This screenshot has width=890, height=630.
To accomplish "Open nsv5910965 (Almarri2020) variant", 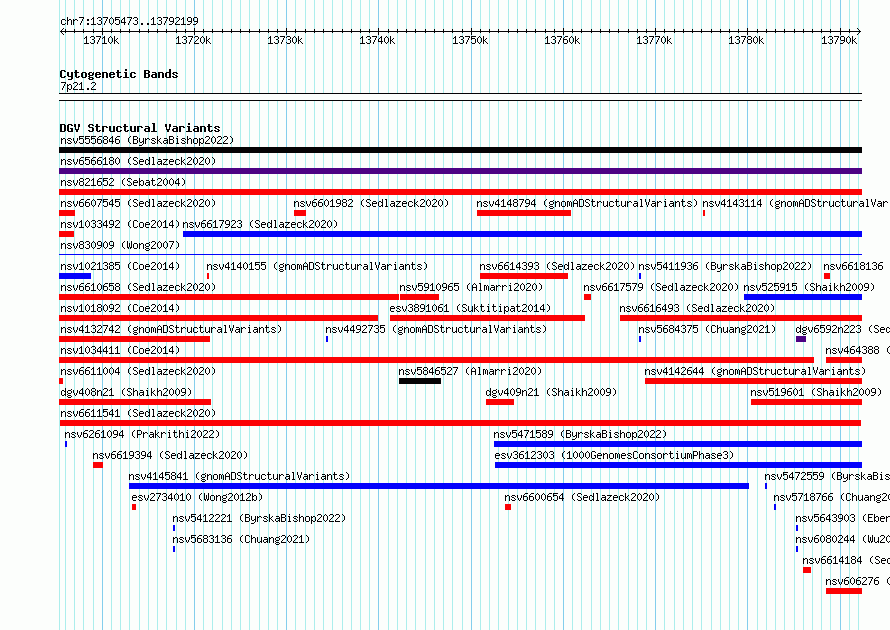I will tap(471, 287).
